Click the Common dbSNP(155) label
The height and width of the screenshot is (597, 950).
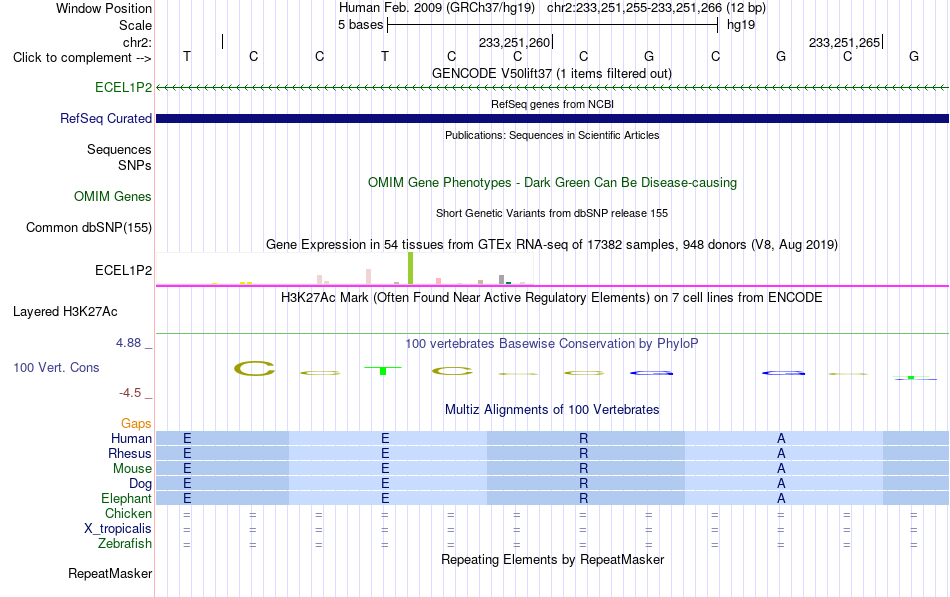(89, 227)
